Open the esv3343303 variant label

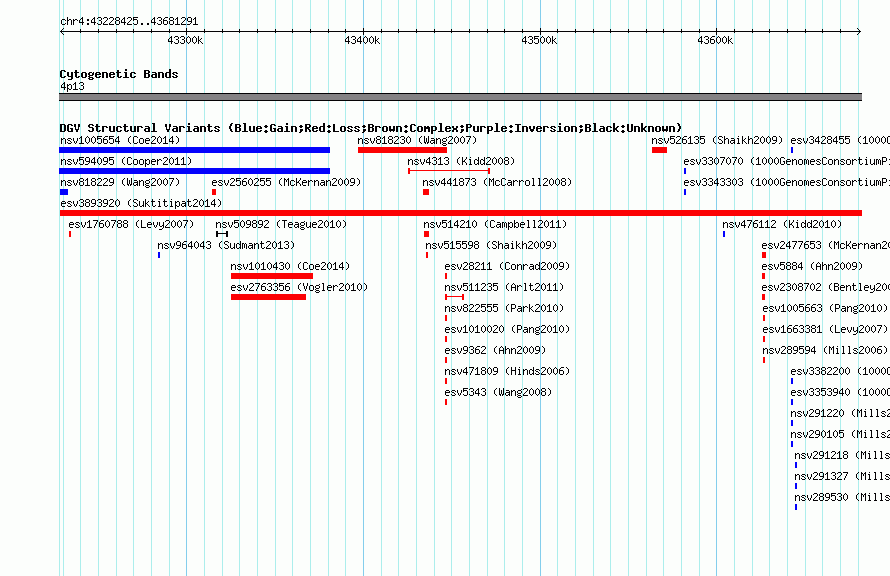787,182
